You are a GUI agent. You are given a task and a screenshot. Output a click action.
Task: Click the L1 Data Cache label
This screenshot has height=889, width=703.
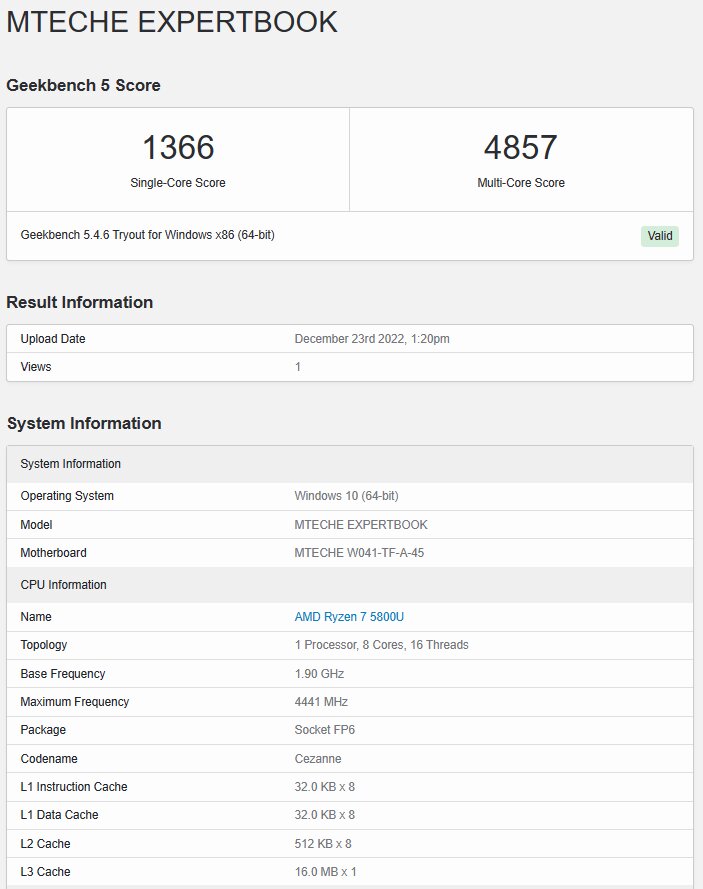tap(60, 815)
